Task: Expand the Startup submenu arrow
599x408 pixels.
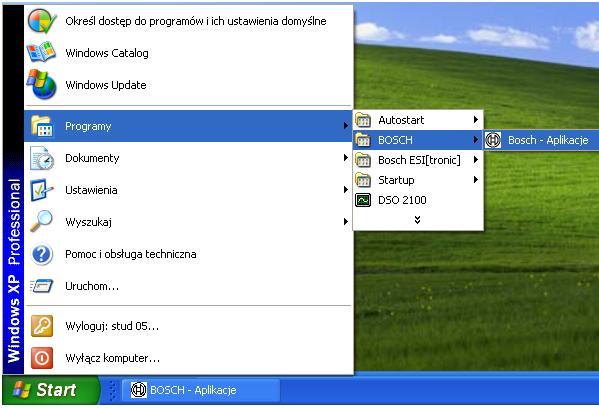Action: tap(476, 179)
